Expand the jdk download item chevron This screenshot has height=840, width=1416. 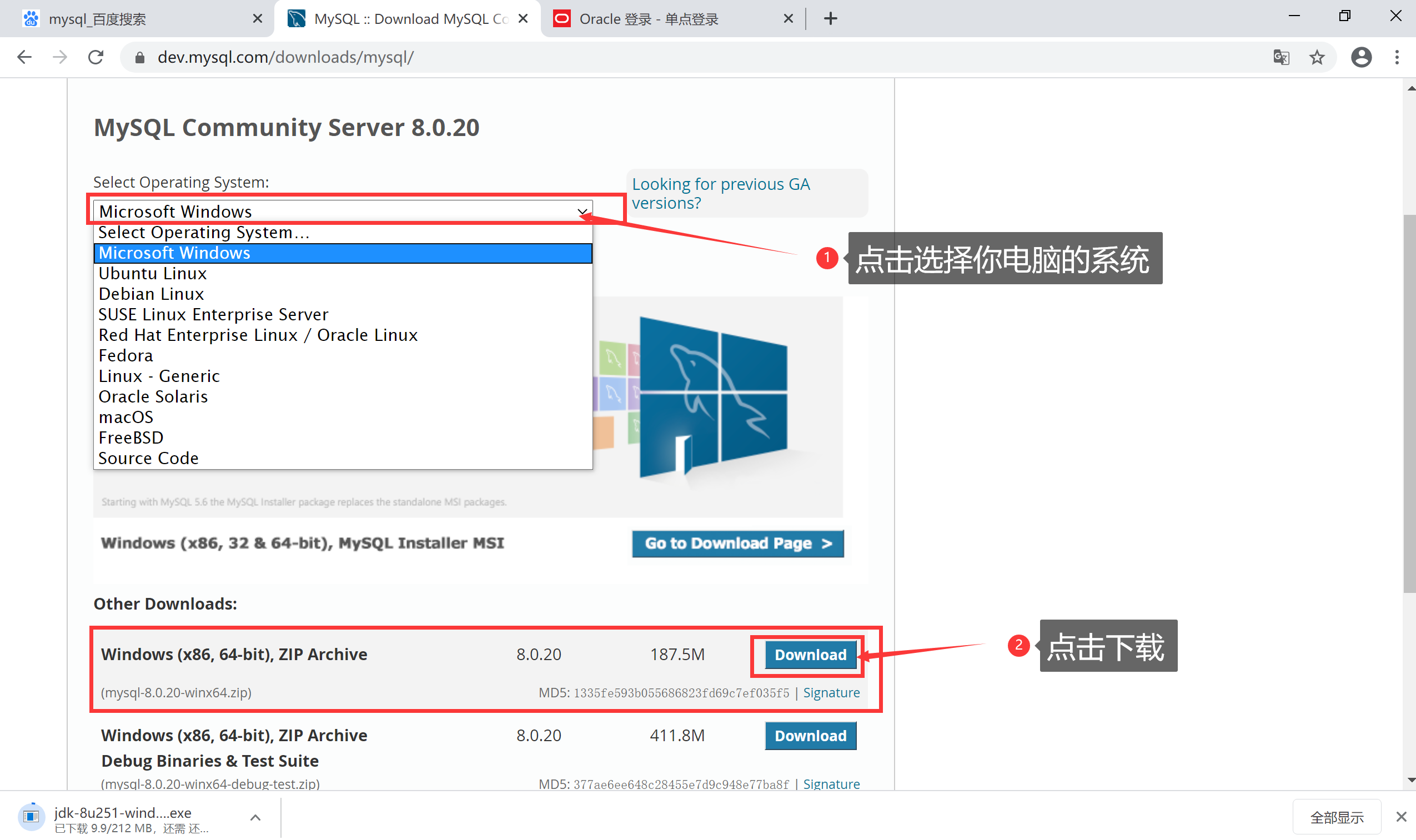pyautogui.click(x=255, y=817)
